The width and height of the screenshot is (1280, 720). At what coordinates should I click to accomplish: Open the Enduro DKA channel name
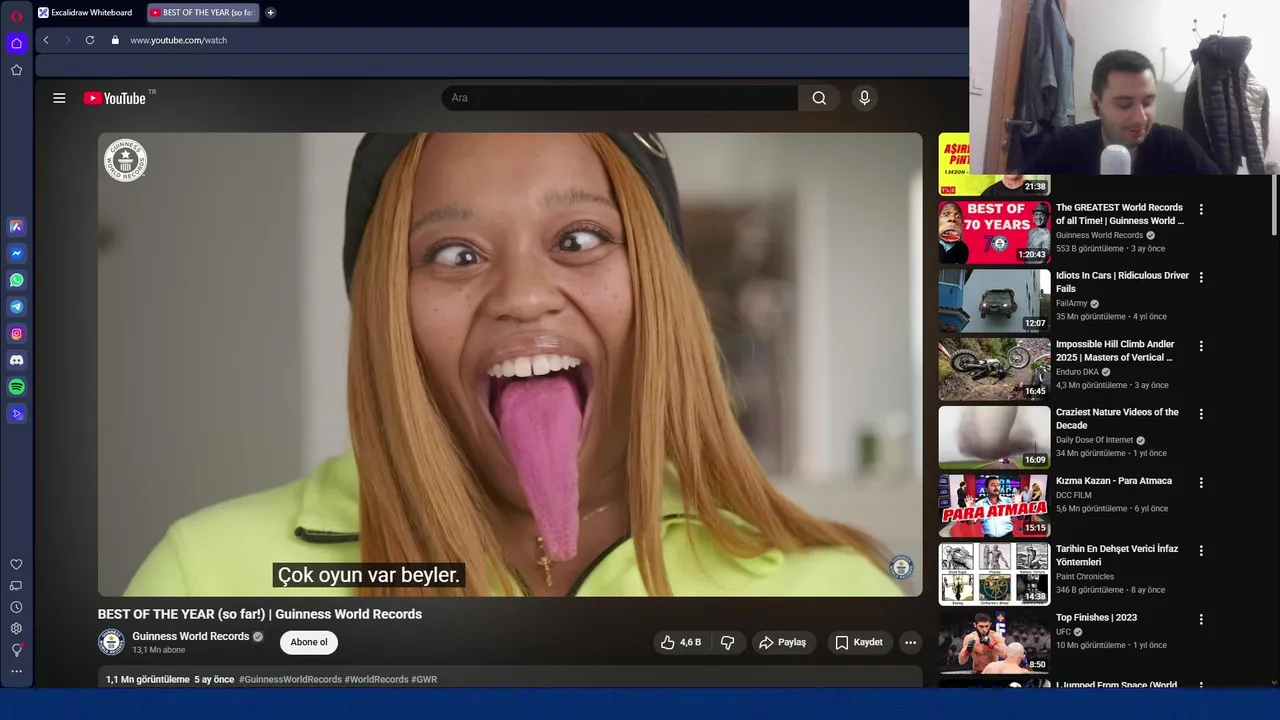click(1077, 372)
